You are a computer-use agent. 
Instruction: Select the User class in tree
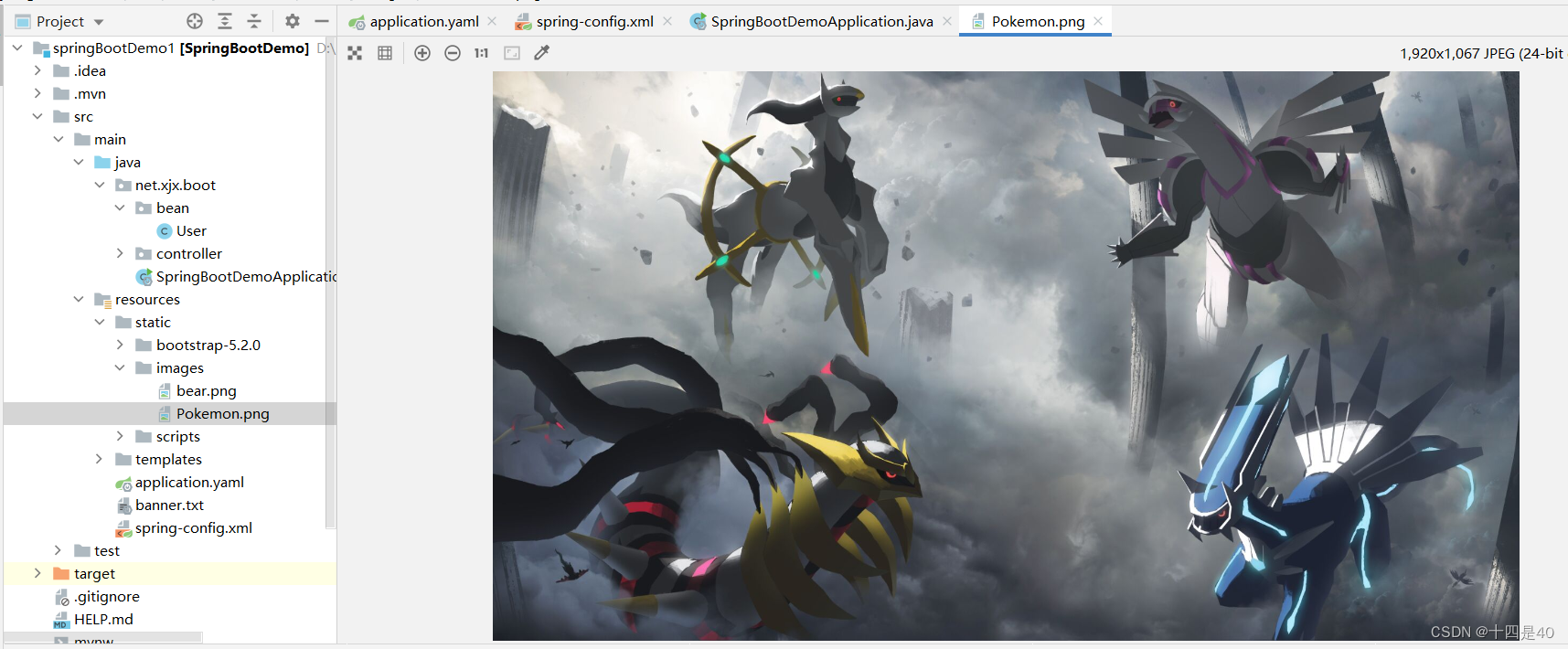[191, 230]
